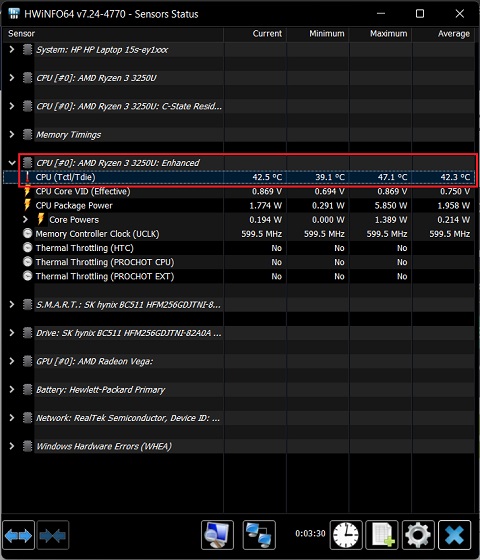Click chip icon beside GPU AMD Radeon Vega
Viewport: 480px width, 560px height.
click(27, 361)
